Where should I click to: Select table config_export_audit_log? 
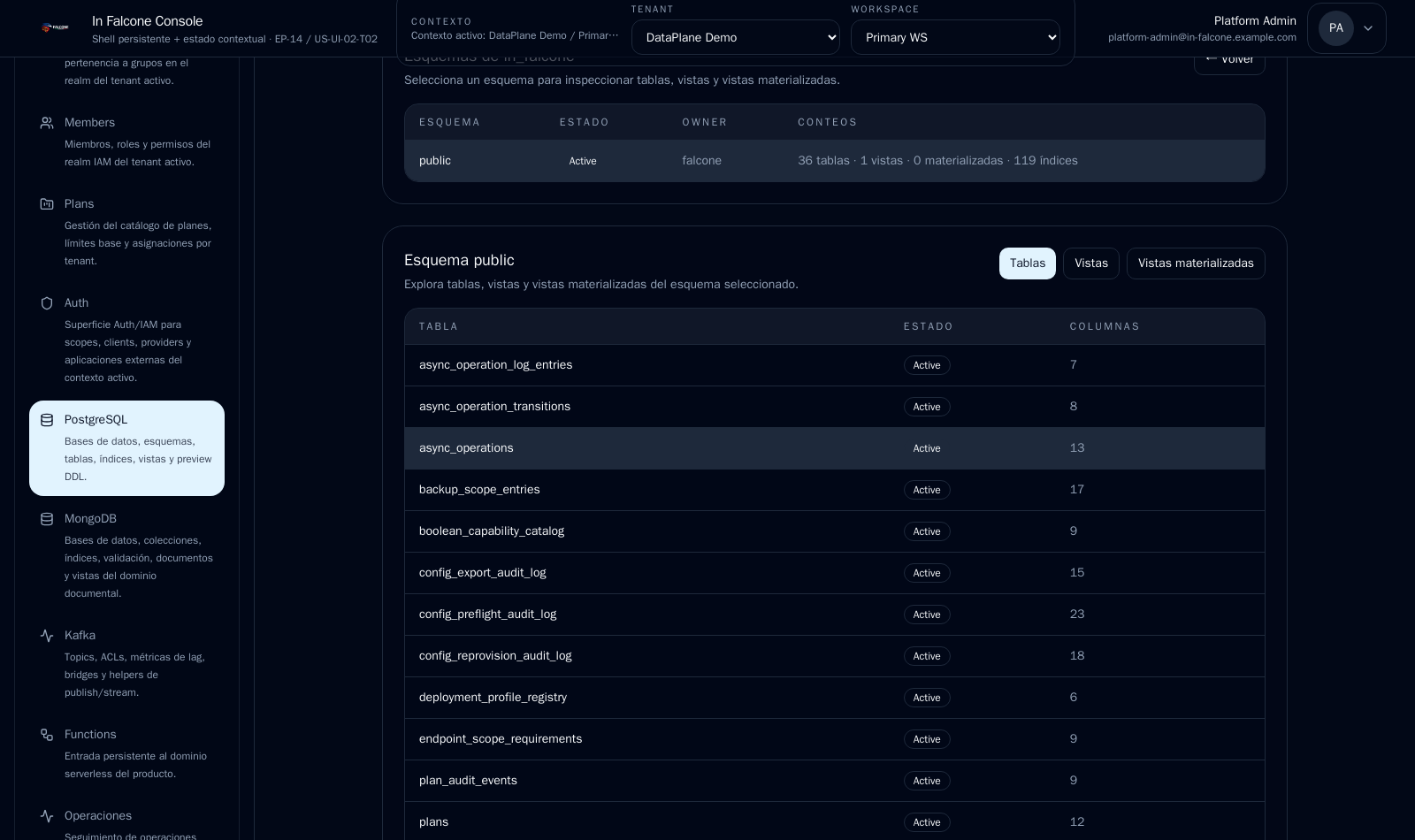[x=835, y=573]
